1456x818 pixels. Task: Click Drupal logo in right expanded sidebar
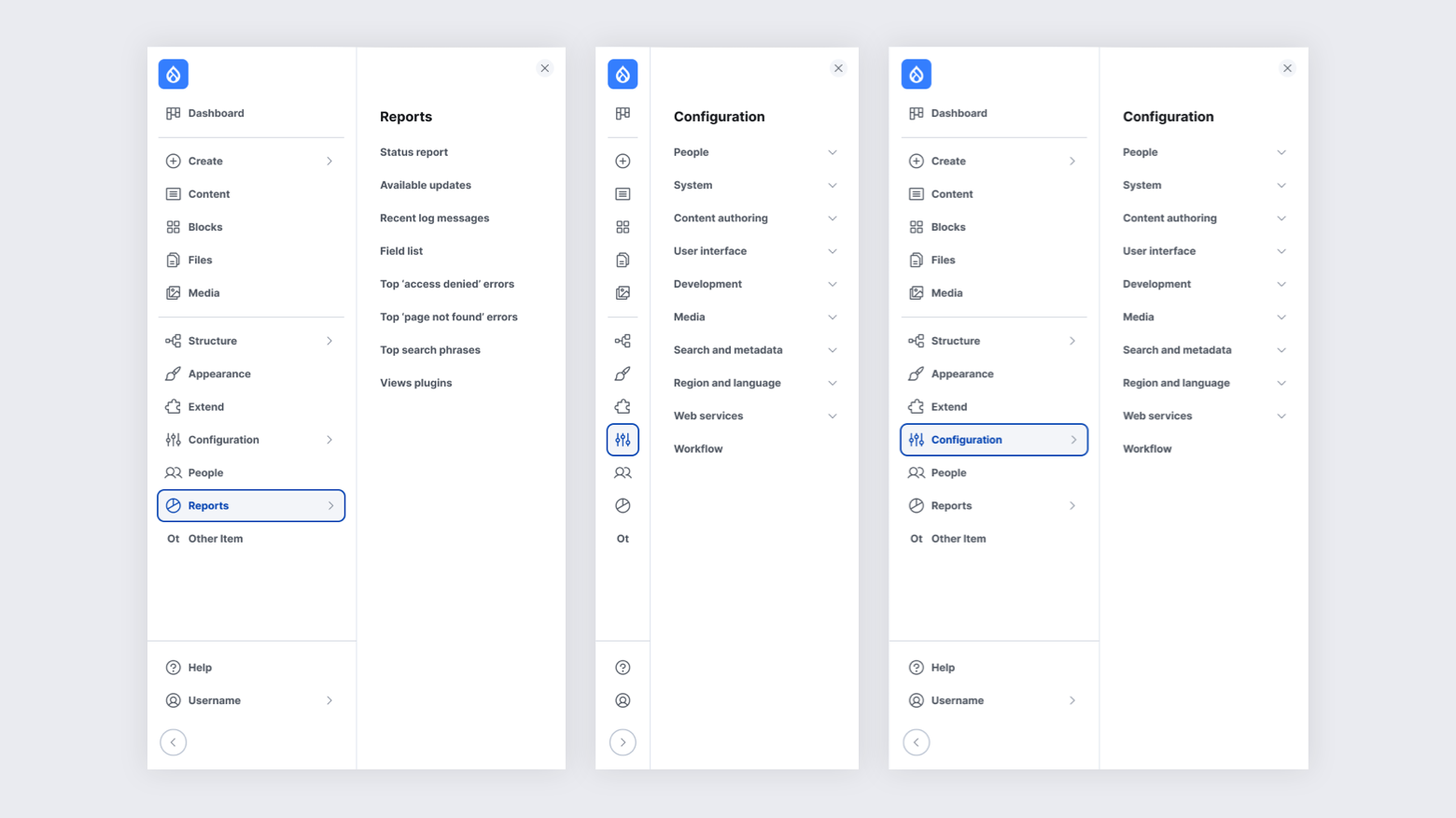pos(917,74)
